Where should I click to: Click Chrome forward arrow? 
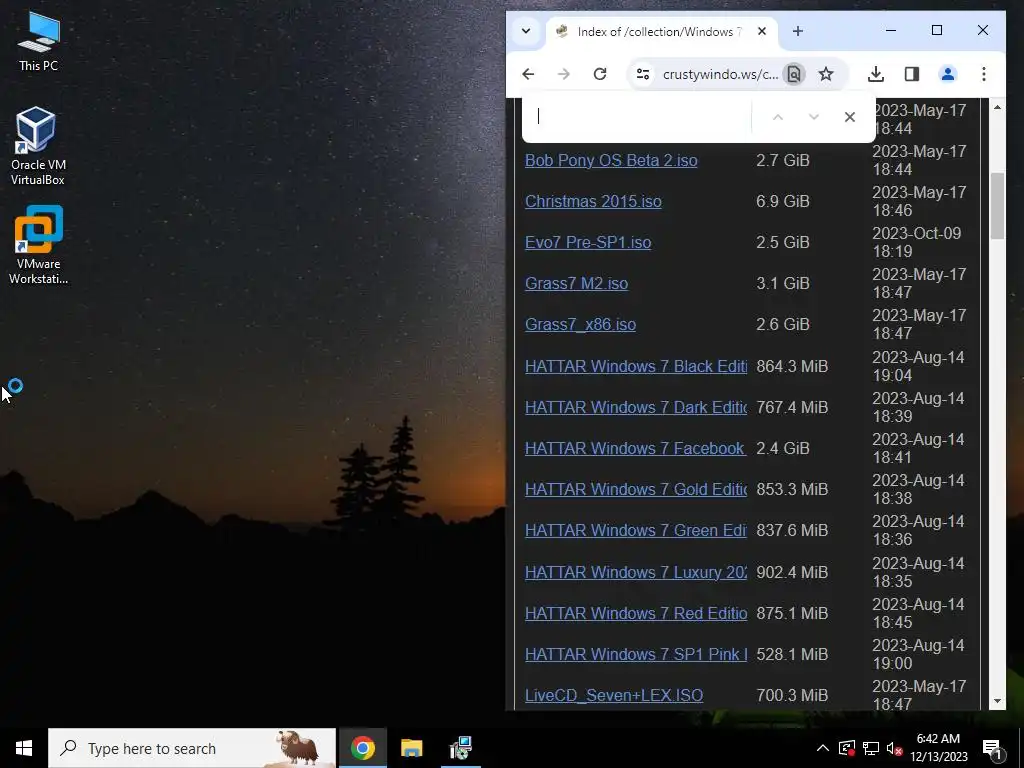564,74
